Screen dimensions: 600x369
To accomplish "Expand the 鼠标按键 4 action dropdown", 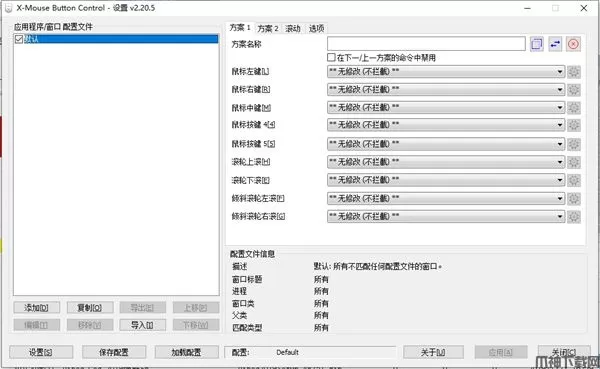I will pos(446,125).
